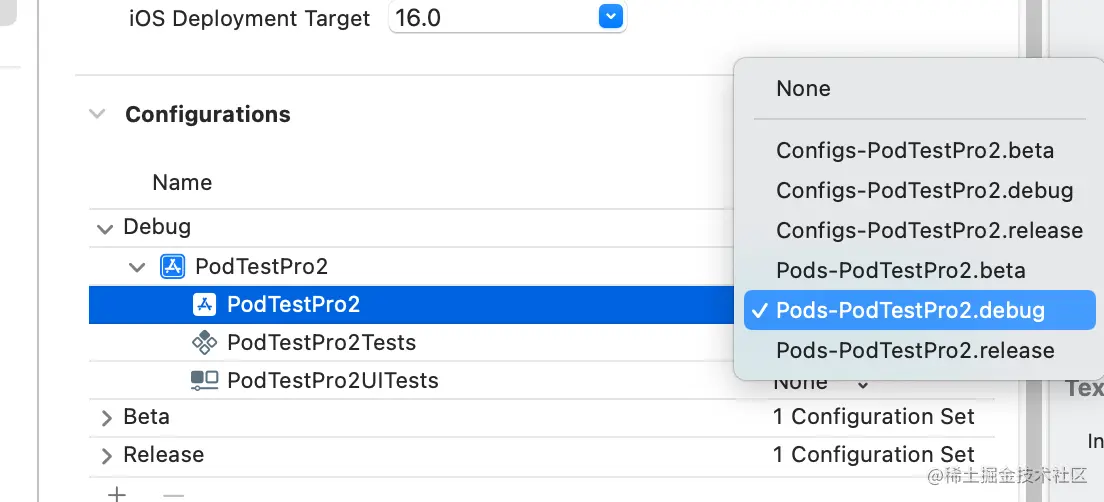
Task: Choose None in the configuration menu
Action: (x=803, y=89)
